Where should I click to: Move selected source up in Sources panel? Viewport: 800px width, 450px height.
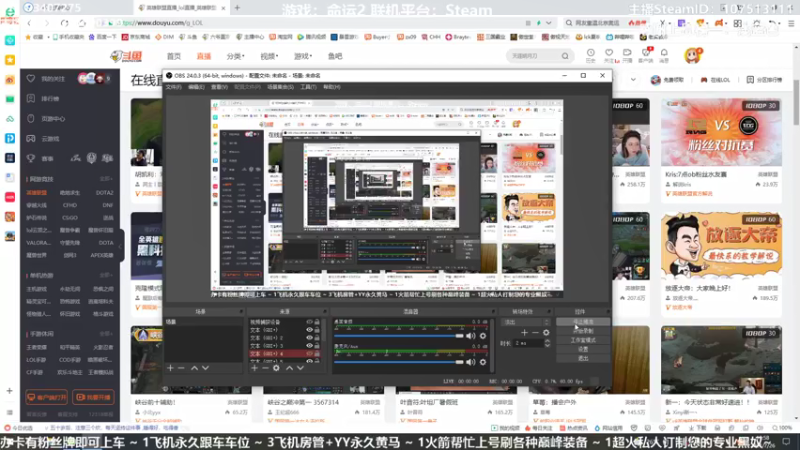(x=289, y=368)
